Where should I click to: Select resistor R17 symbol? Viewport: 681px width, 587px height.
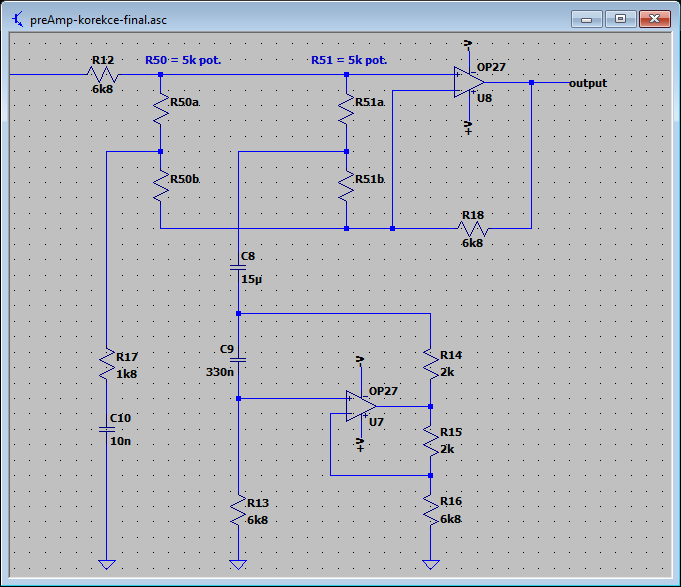pyautogui.click(x=107, y=364)
